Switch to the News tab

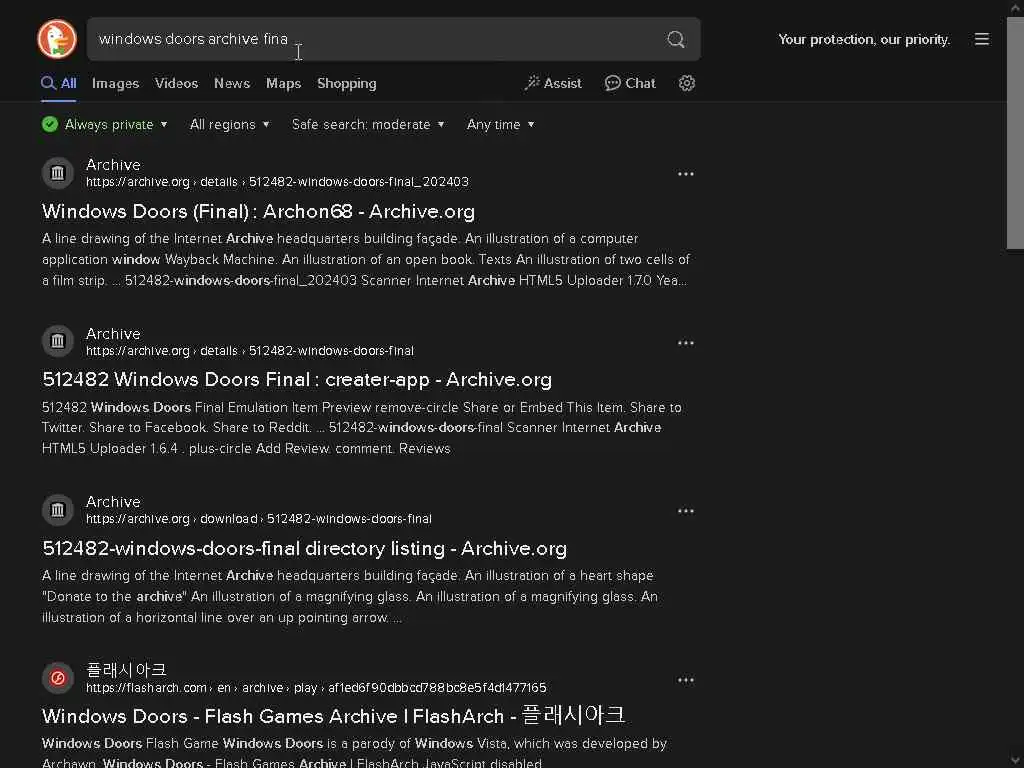232,84
